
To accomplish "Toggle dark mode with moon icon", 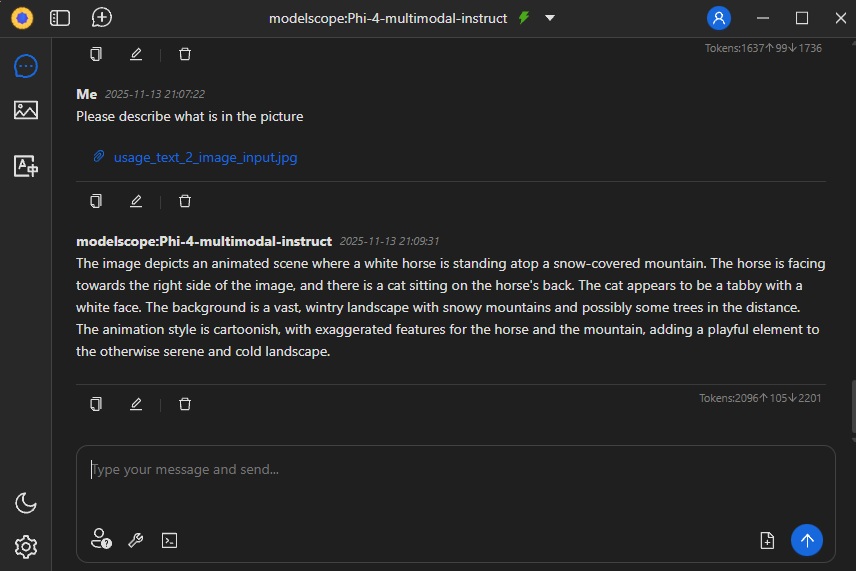I will 26,503.
